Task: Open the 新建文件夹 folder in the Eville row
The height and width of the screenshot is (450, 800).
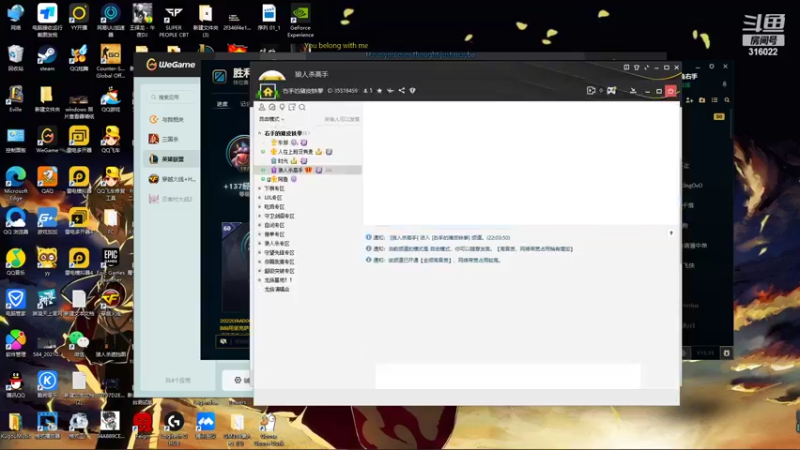Action: click(x=47, y=99)
